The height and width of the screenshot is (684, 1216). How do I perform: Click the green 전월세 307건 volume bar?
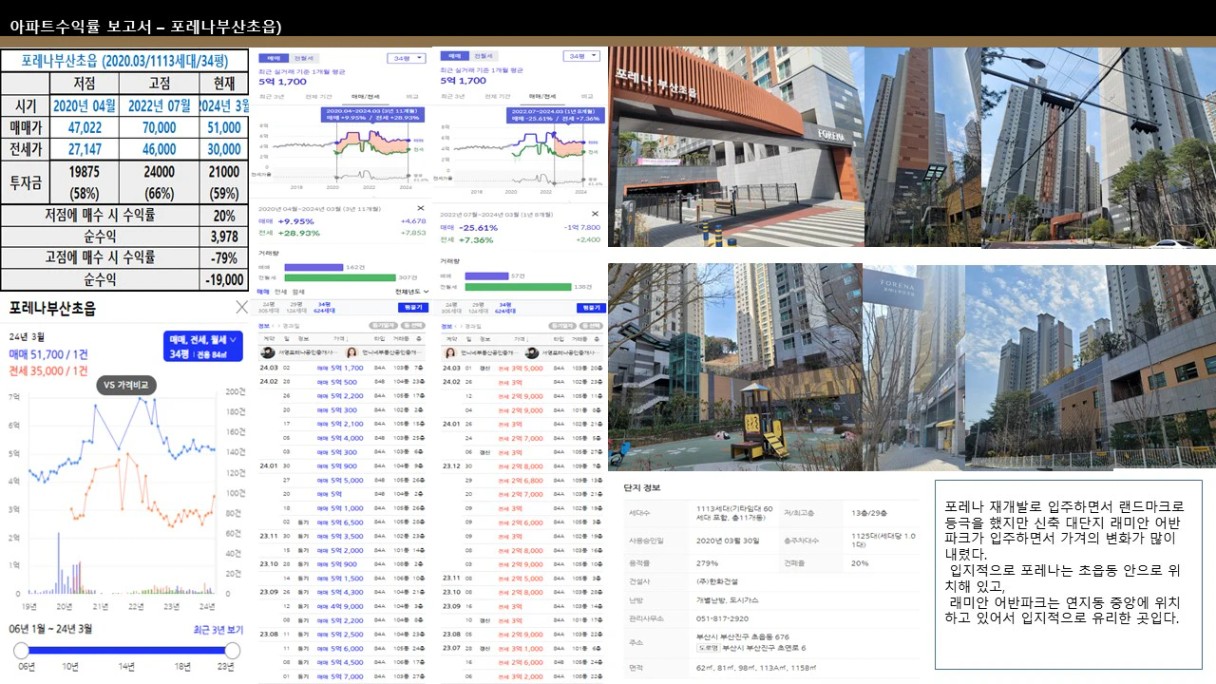pos(341,277)
